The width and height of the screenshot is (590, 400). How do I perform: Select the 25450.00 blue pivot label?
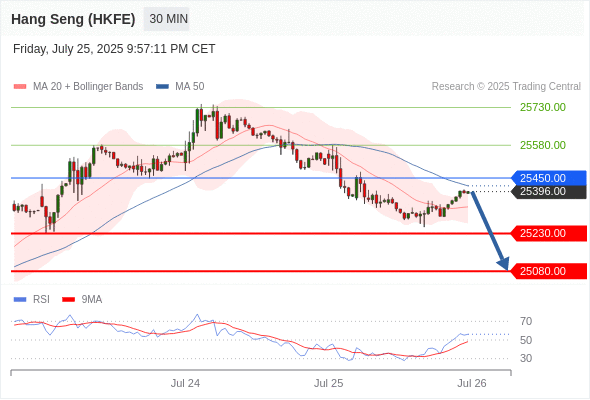549,178
